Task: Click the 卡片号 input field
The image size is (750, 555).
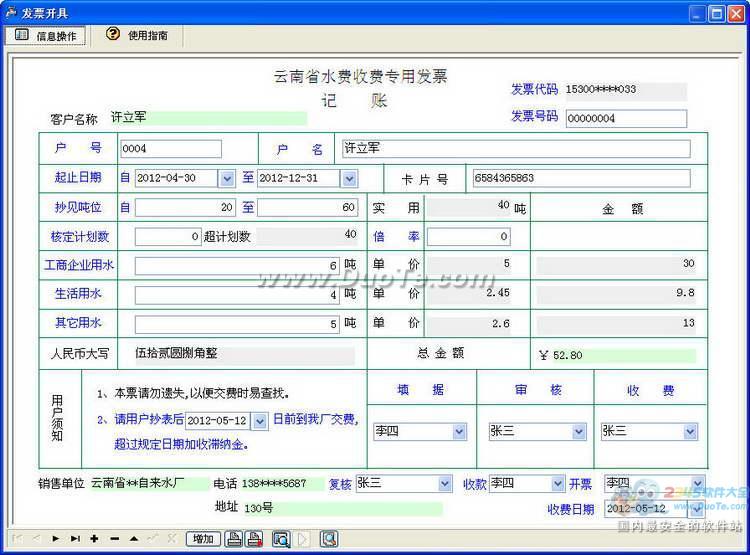Action: coord(580,179)
